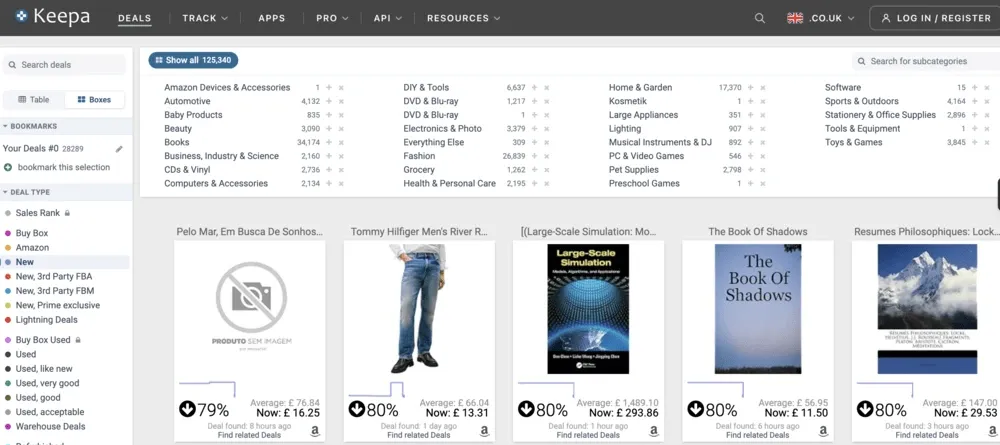Click Find related Deals under Tommy Hilfiger

click(418, 435)
